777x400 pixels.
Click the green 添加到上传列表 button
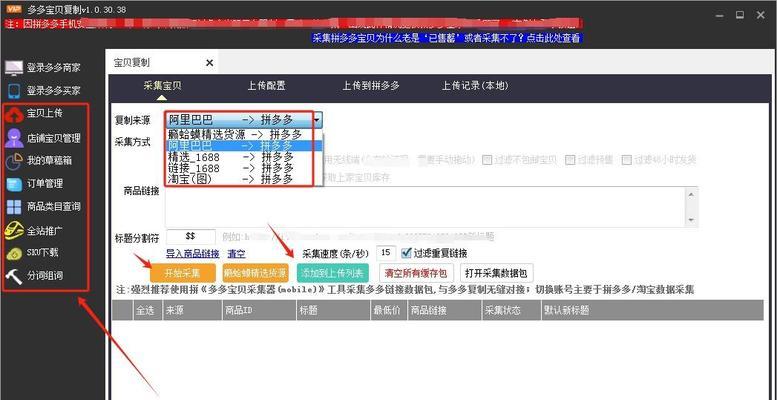(x=333, y=273)
